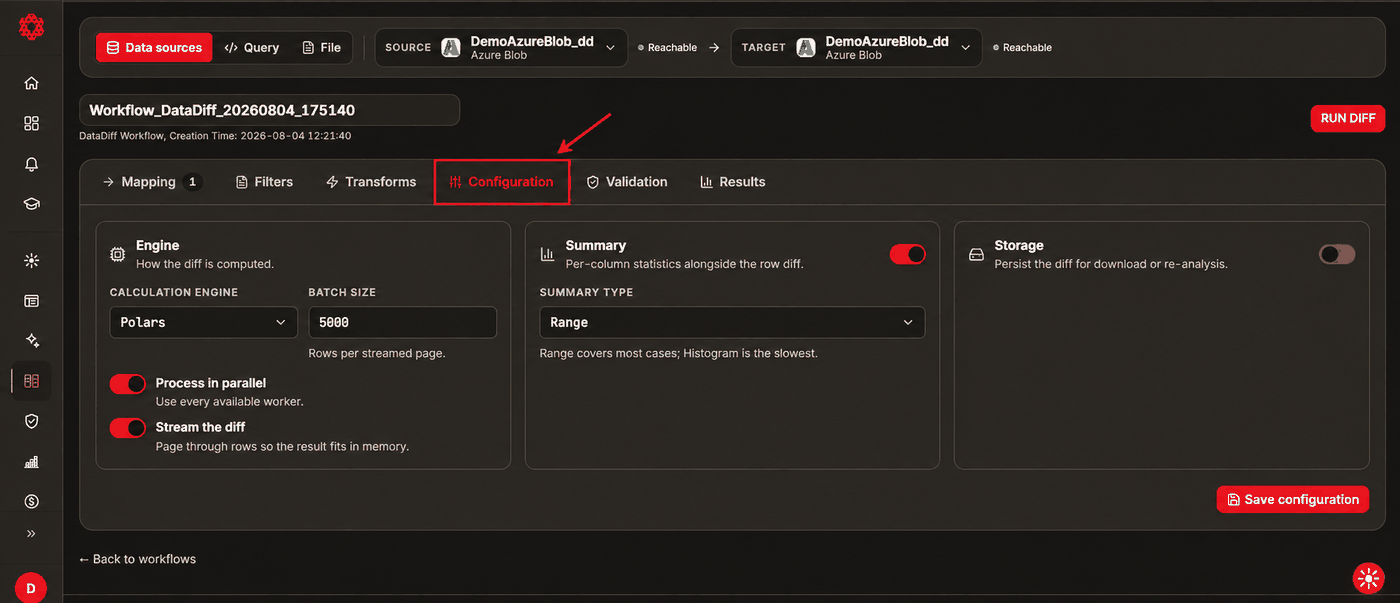Open the Calculation Engine Polars dropdown
Viewport: 1400px width, 603px height.
click(x=204, y=323)
